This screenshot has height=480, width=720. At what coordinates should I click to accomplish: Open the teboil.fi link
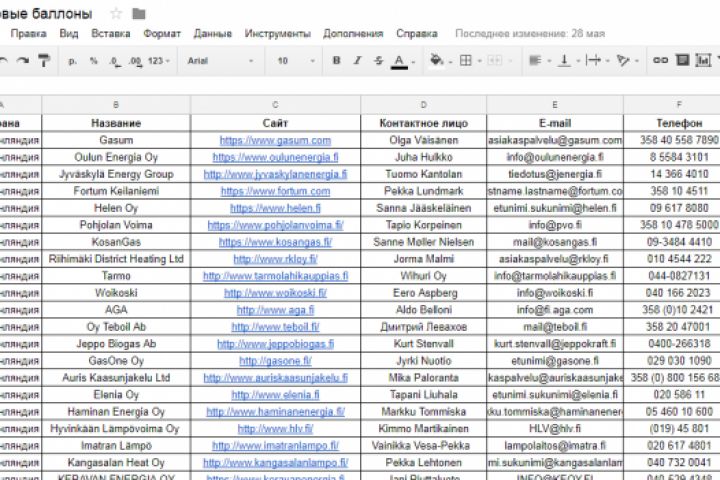[275, 327]
